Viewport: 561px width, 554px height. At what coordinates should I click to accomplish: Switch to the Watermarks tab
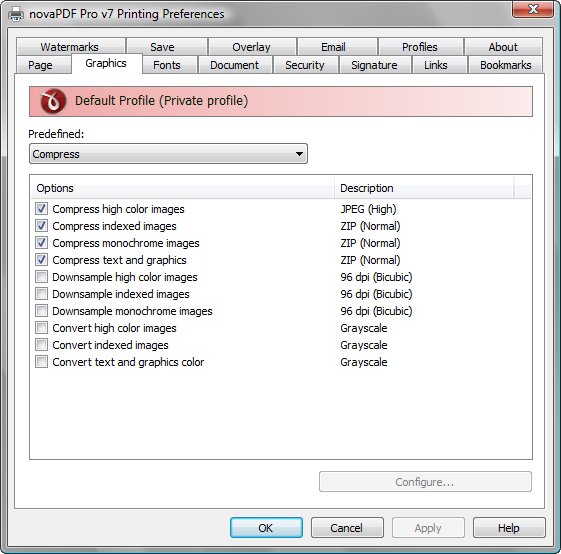point(70,47)
